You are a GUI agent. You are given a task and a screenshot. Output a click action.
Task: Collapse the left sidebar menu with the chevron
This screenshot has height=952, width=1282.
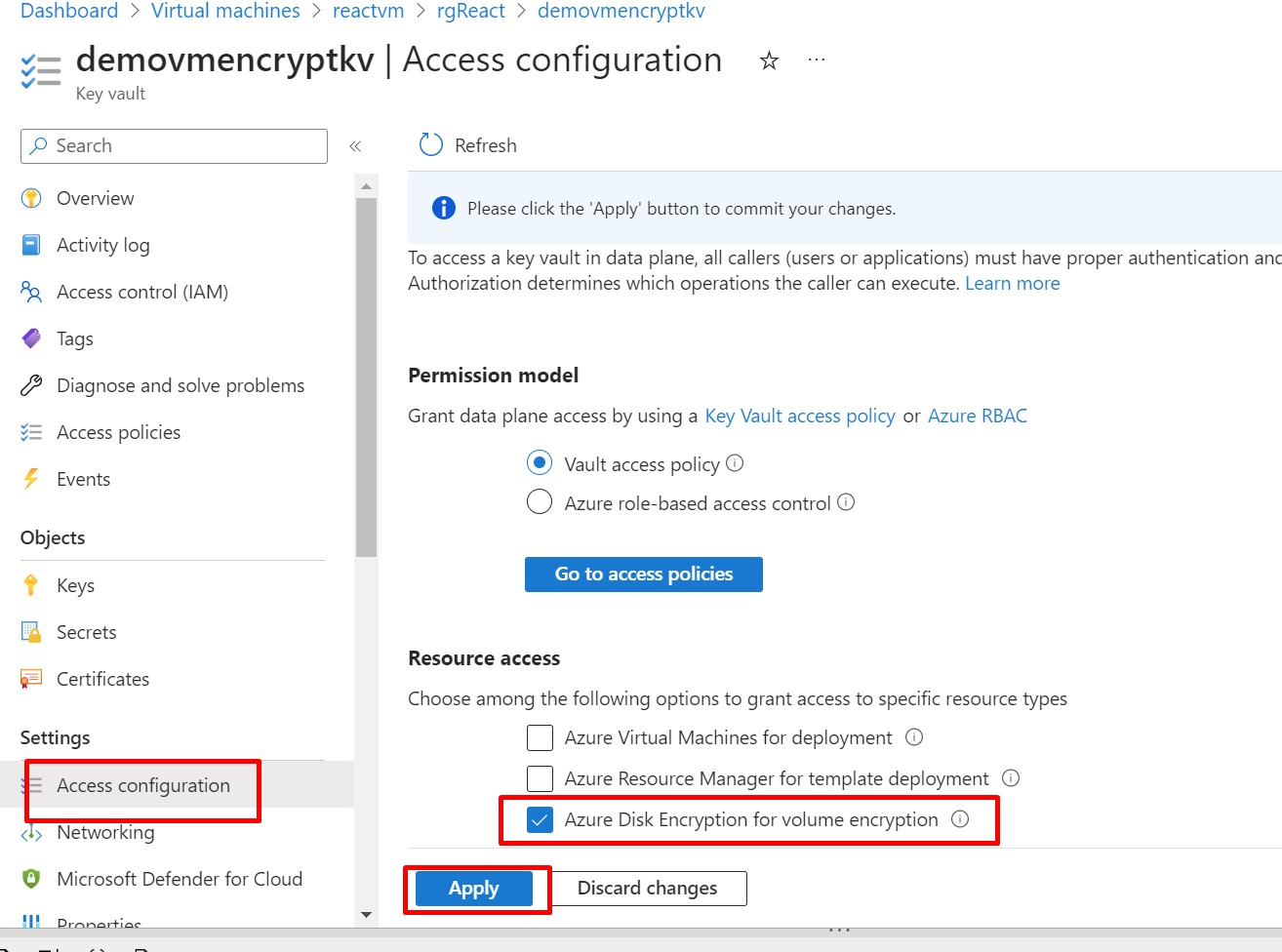[355, 146]
